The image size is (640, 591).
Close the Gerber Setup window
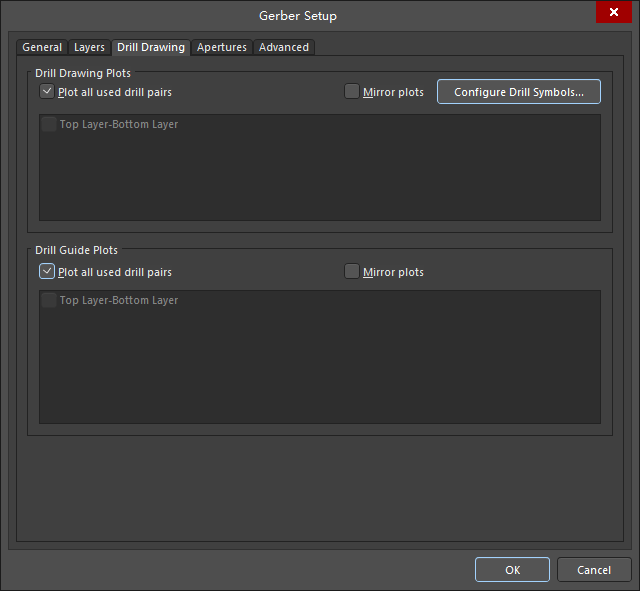pos(613,12)
